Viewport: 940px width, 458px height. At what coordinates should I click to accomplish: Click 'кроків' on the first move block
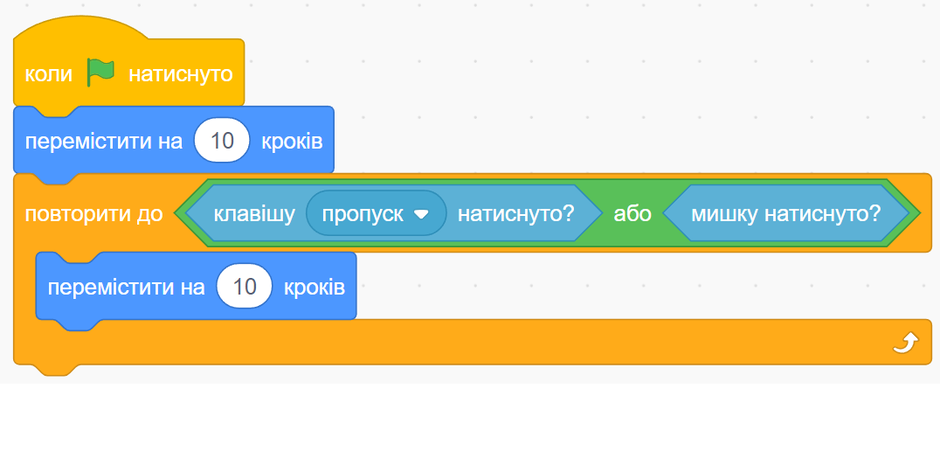click(292, 141)
